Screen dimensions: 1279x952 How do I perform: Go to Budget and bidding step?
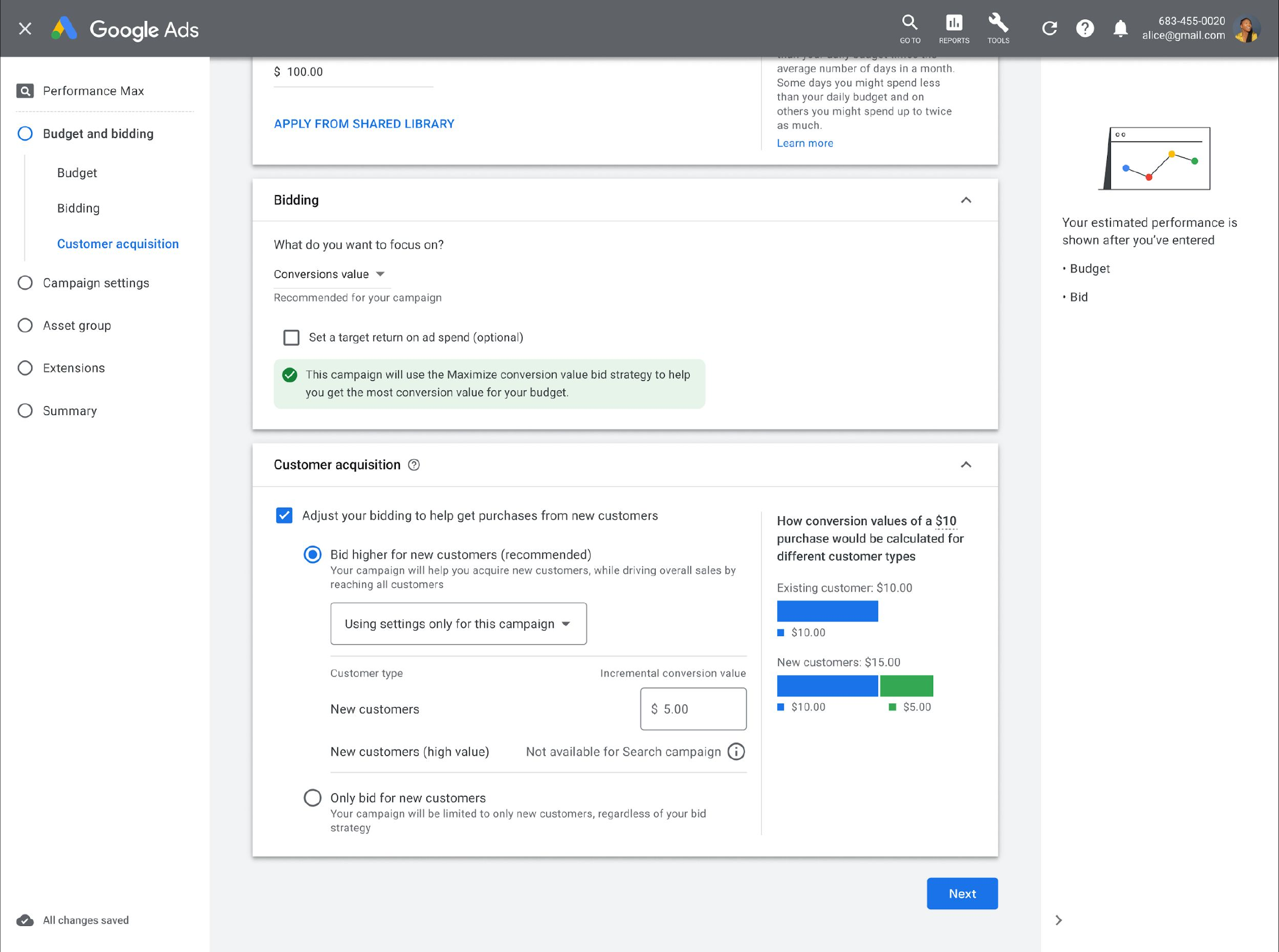[x=86, y=134]
